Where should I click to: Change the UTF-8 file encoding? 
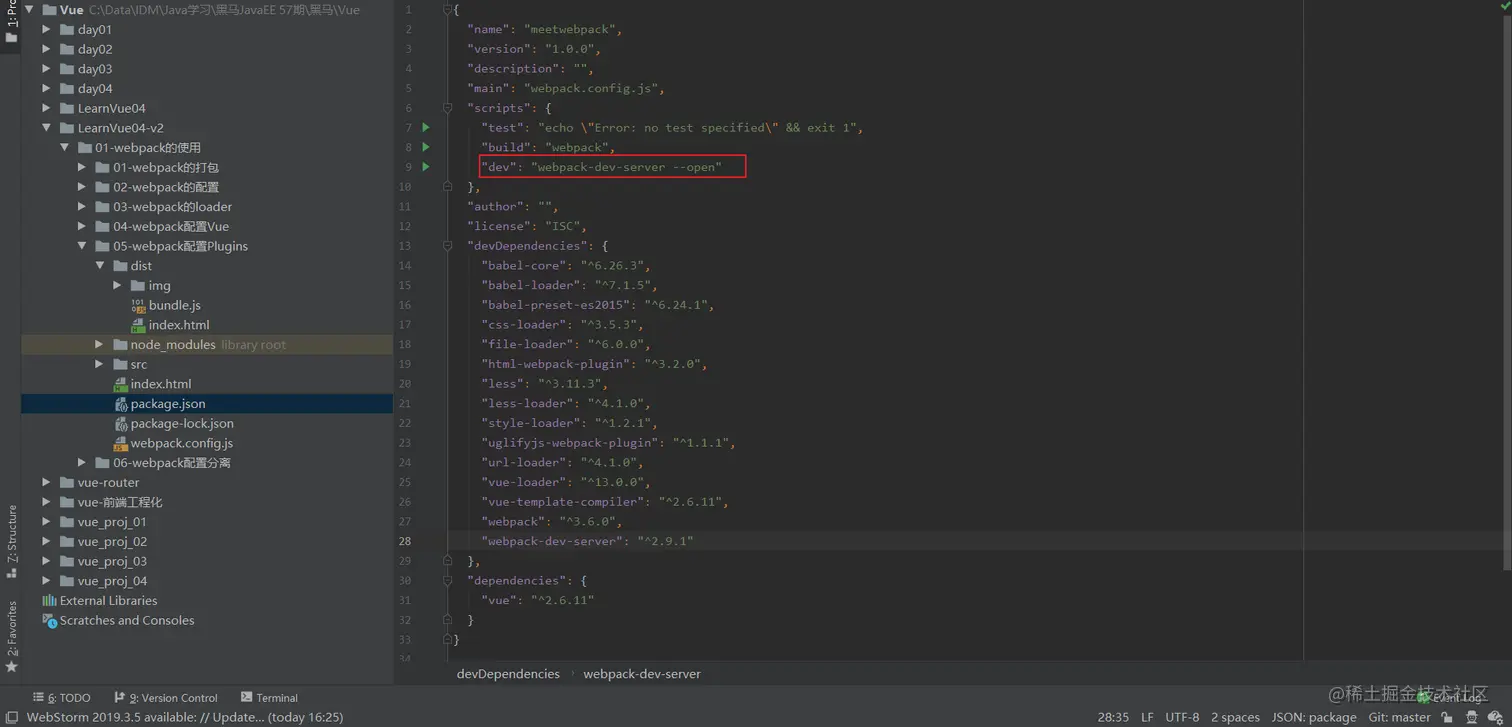click(x=1182, y=717)
